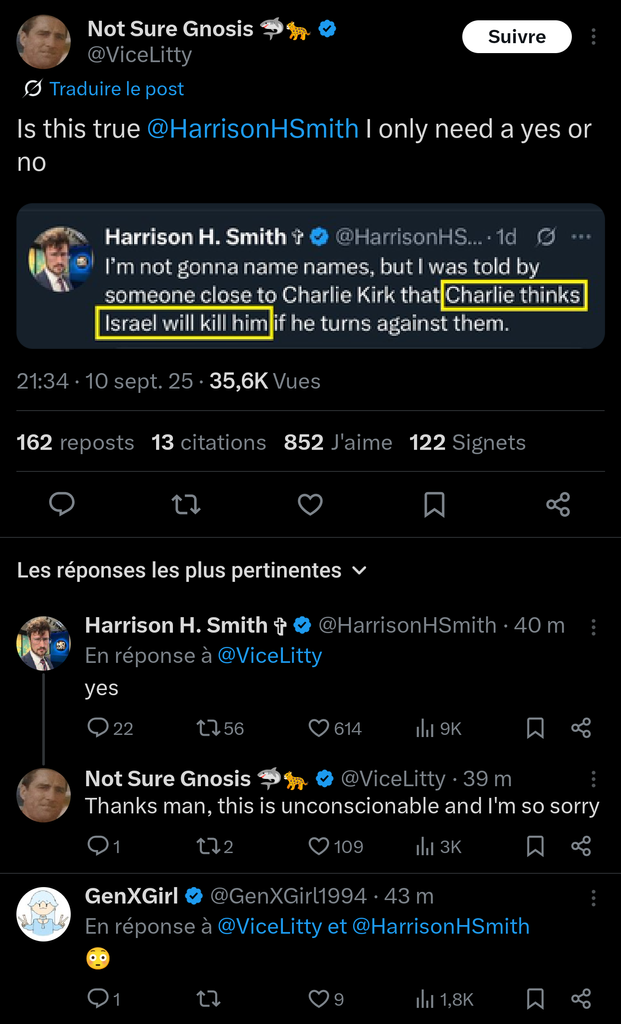Repost the main post by ViceLitty
Image resolution: width=621 pixels, height=1024 pixels.
tap(186, 504)
